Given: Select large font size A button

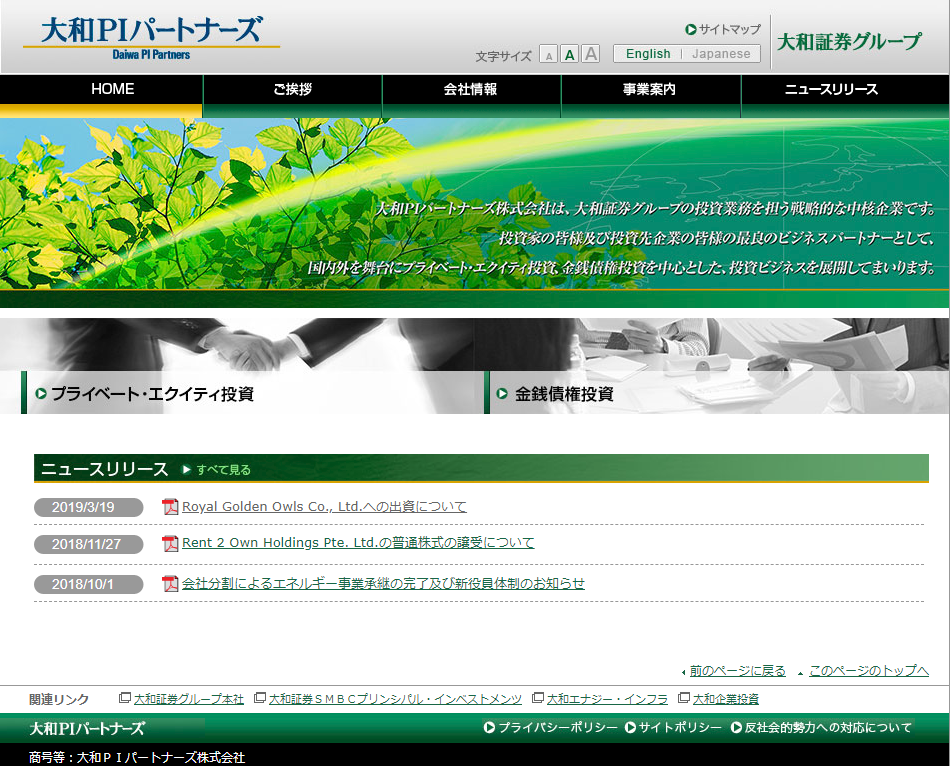Looking at the screenshot, I should [x=591, y=54].
